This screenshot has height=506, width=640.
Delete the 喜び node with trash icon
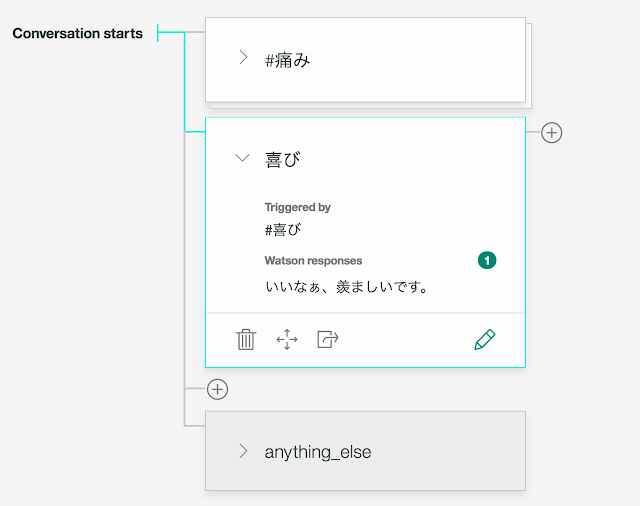click(246, 339)
